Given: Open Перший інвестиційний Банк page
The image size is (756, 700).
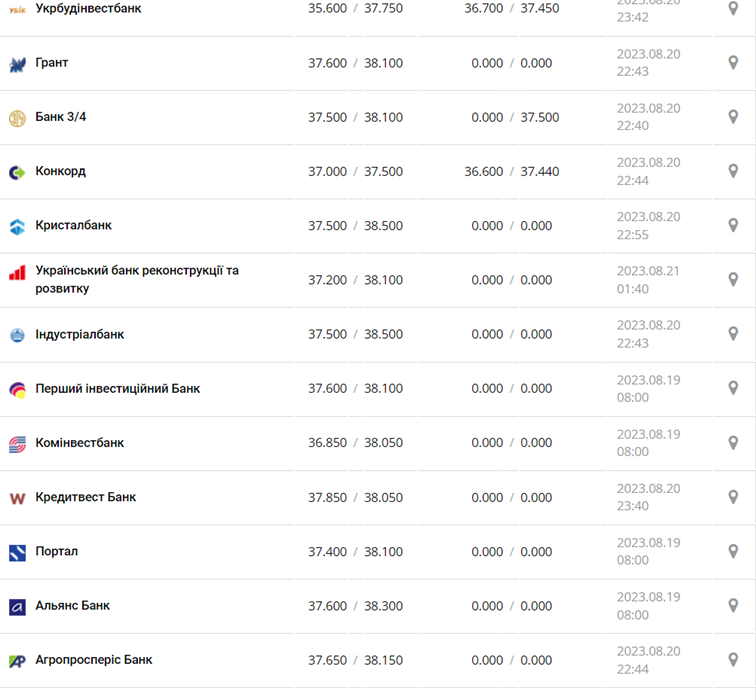Looking at the screenshot, I should (117, 388).
